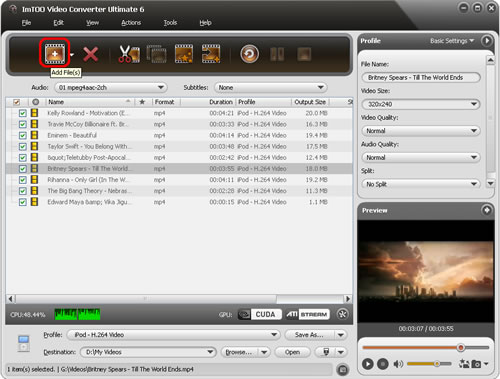Screen dimensions: 500x379
Task: Uncheck the Taylor Swift - You Belong With checkbox
Action: (22, 147)
